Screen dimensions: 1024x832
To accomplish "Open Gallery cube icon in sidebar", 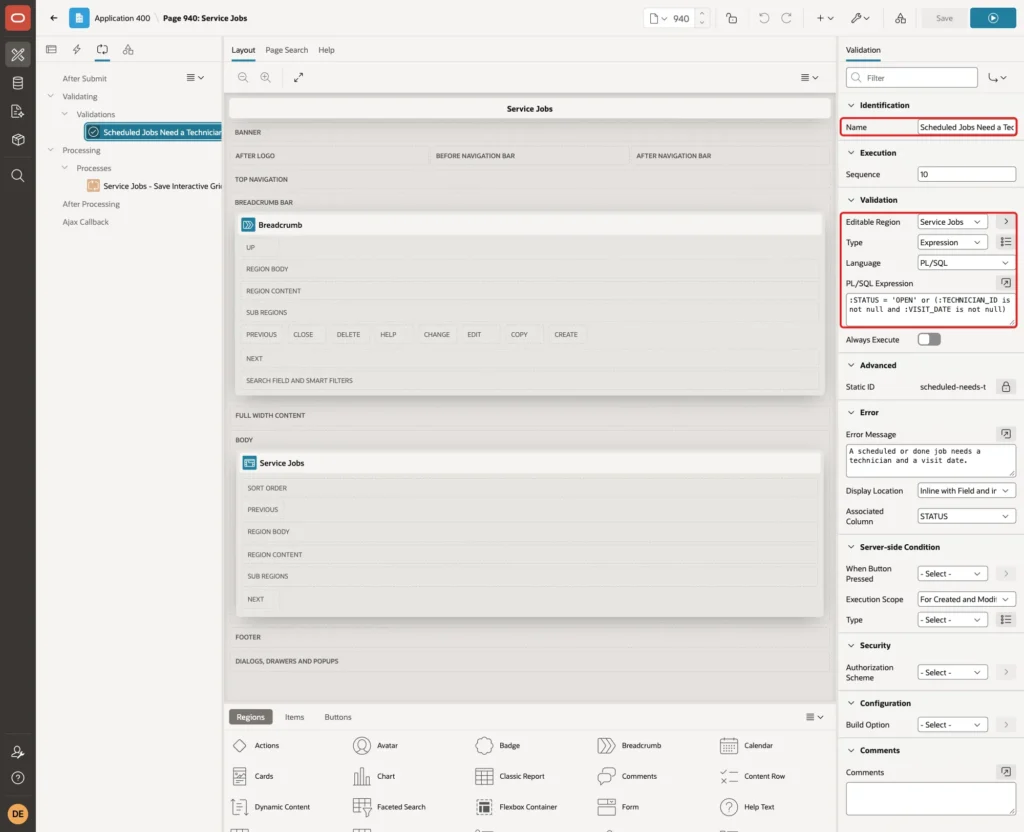I will point(18,140).
